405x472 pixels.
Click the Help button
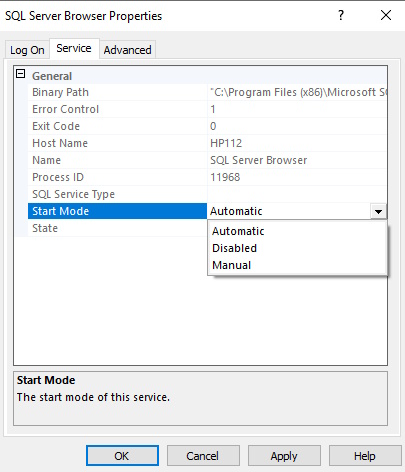pyautogui.click(x=365, y=455)
